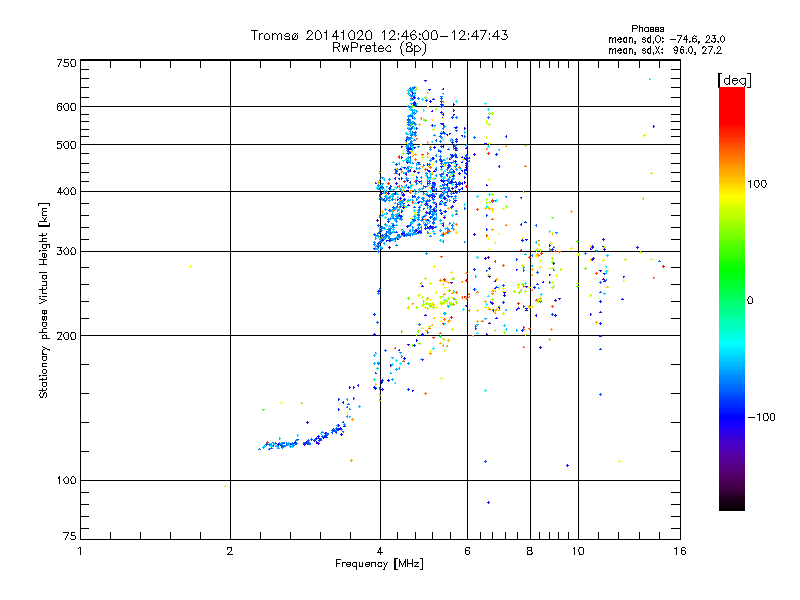Click the "300" y-axis tick label
The image size is (800, 600).
[x=66, y=251]
